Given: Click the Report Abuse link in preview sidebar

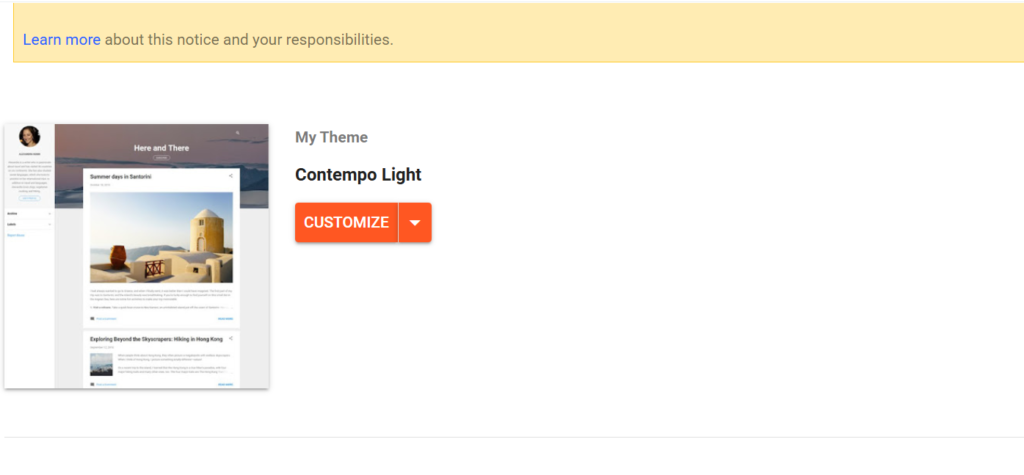Looking at the screenshot, I should pos(16,235).
